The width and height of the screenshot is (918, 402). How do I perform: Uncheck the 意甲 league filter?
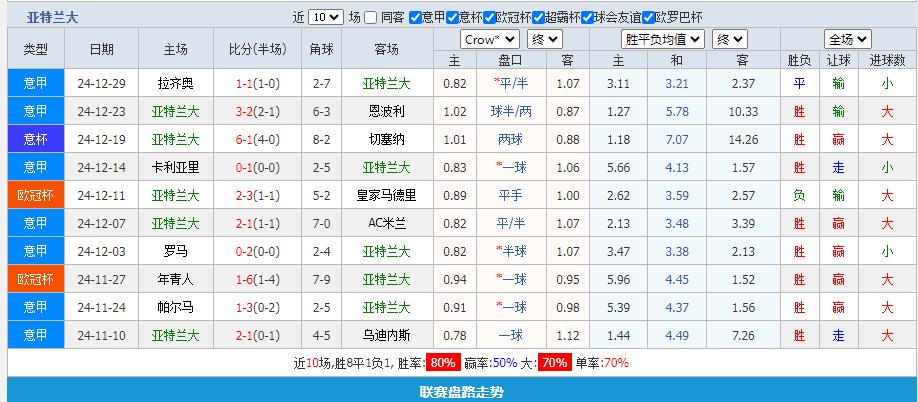[x=415, y=17]
